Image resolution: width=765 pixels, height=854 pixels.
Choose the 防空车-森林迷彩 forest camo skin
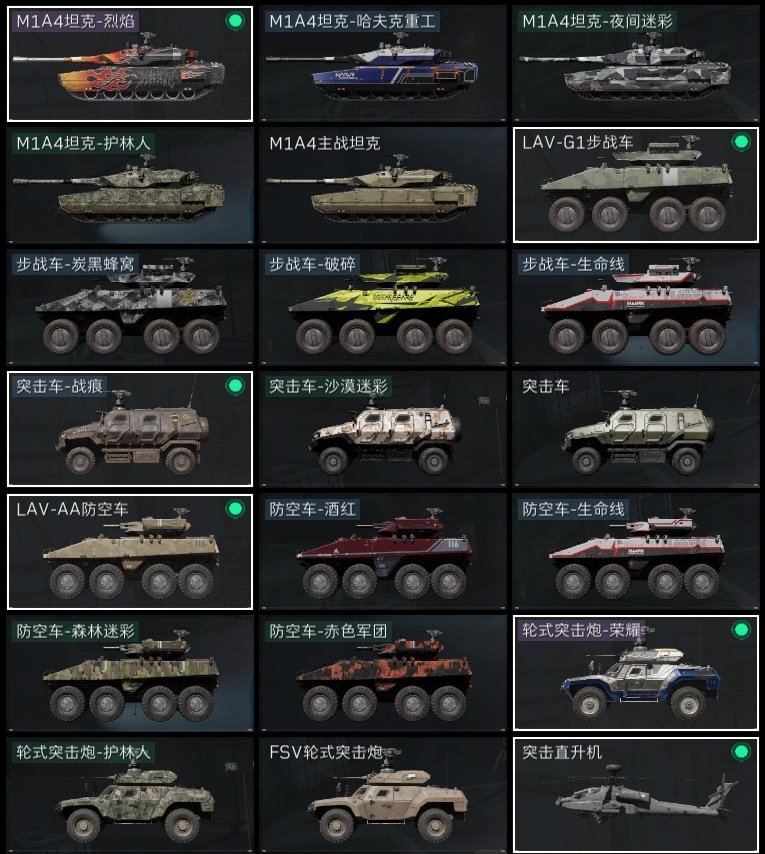point(130,673)
